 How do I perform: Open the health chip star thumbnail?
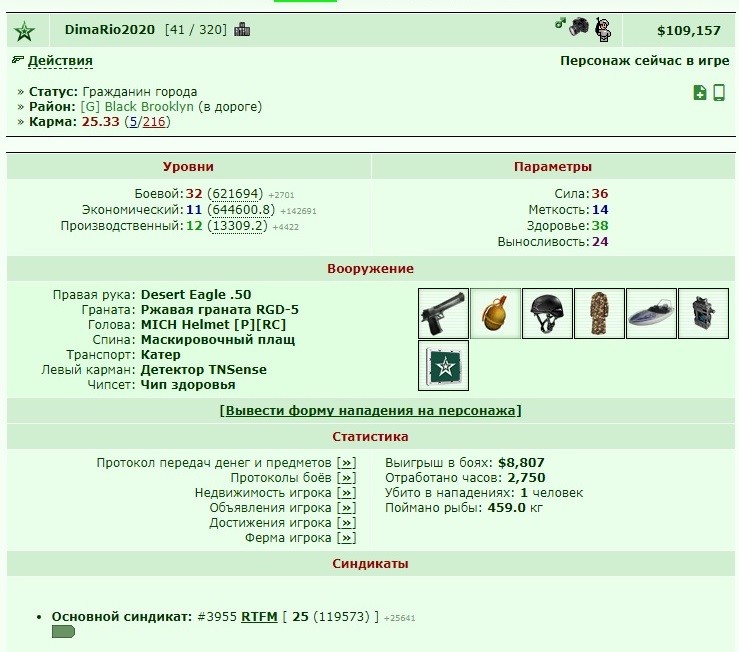(x=443, y=366)
